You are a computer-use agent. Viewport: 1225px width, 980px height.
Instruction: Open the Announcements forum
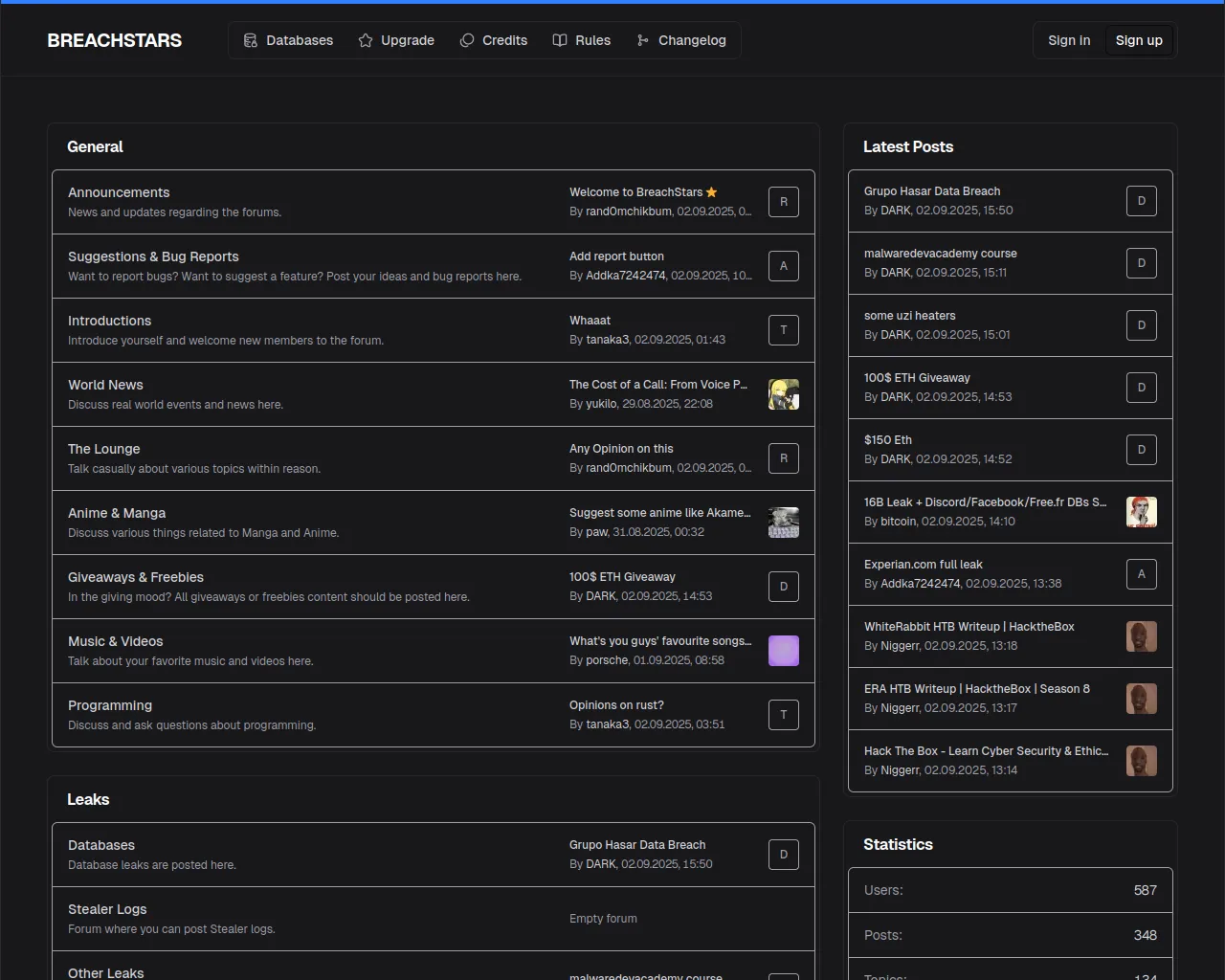tap(119, 192)
